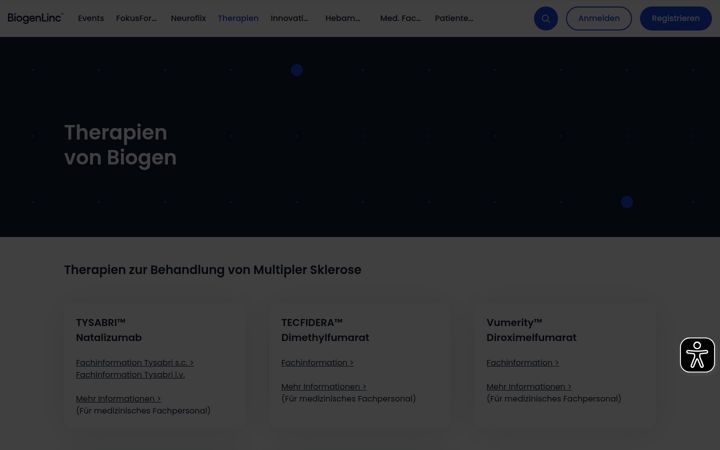The width and height of the screenshot is (720, 450).
Task: Open the Patiente... menu item
Action: pos(454,18)
